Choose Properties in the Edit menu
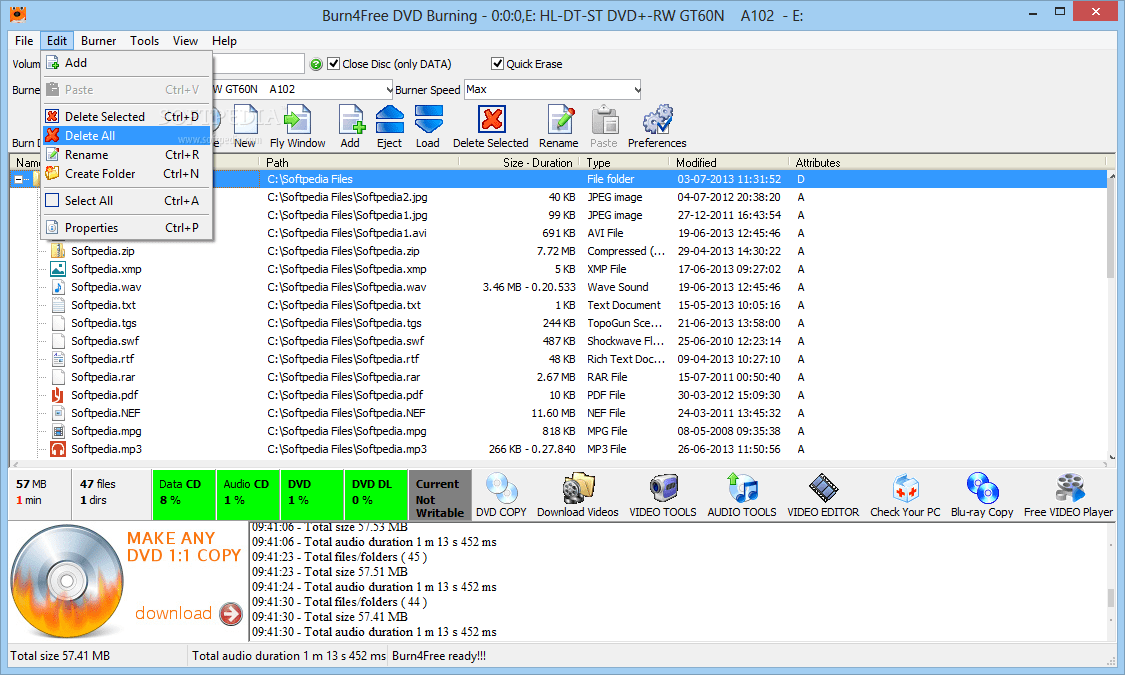Image resolution: width=1125 pixels, height=675 pixels. pos(127,227)
